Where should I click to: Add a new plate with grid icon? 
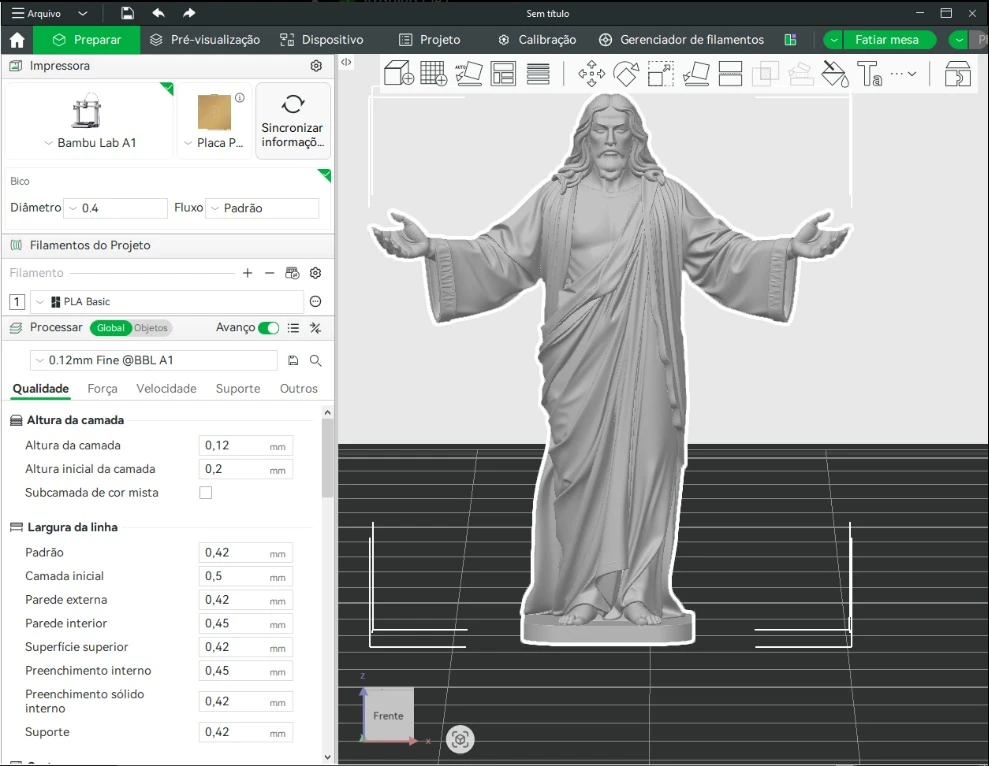click(x=433, y=73)
